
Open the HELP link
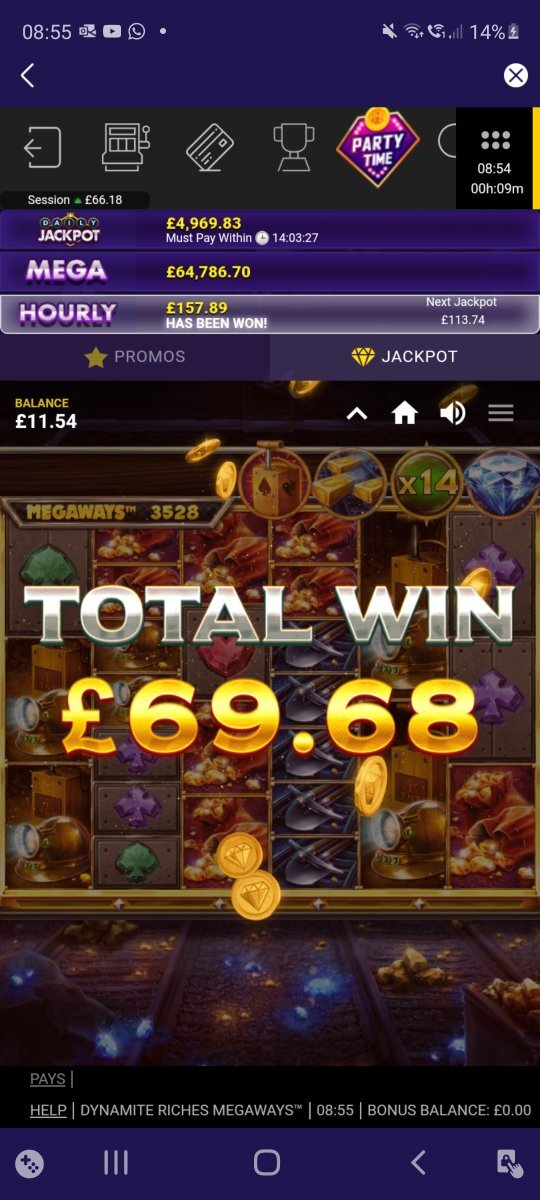[48, 1110]
